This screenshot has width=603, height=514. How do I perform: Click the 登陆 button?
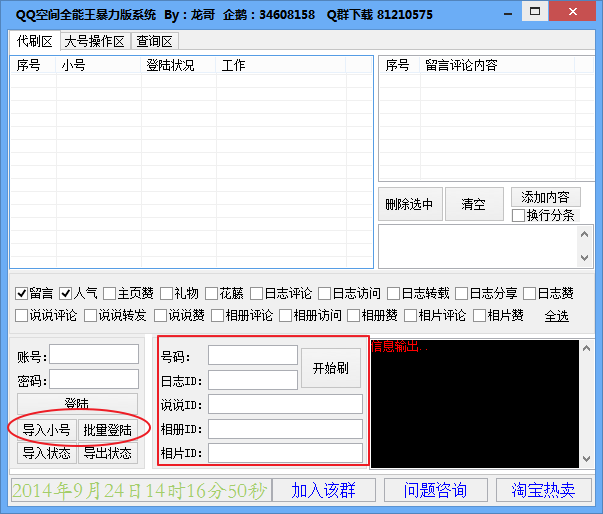pos(77,403)
